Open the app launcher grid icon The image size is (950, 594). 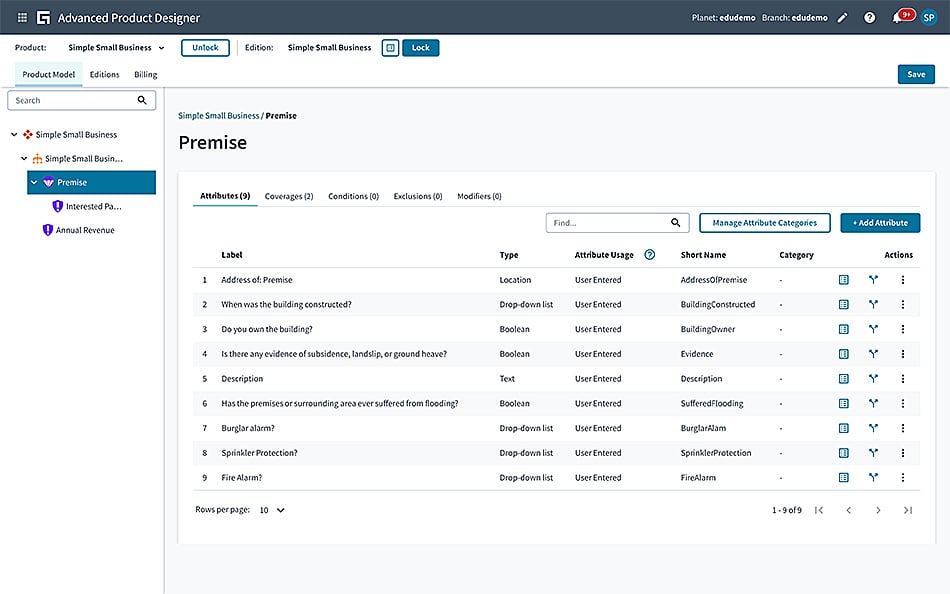tap(22, 18)
